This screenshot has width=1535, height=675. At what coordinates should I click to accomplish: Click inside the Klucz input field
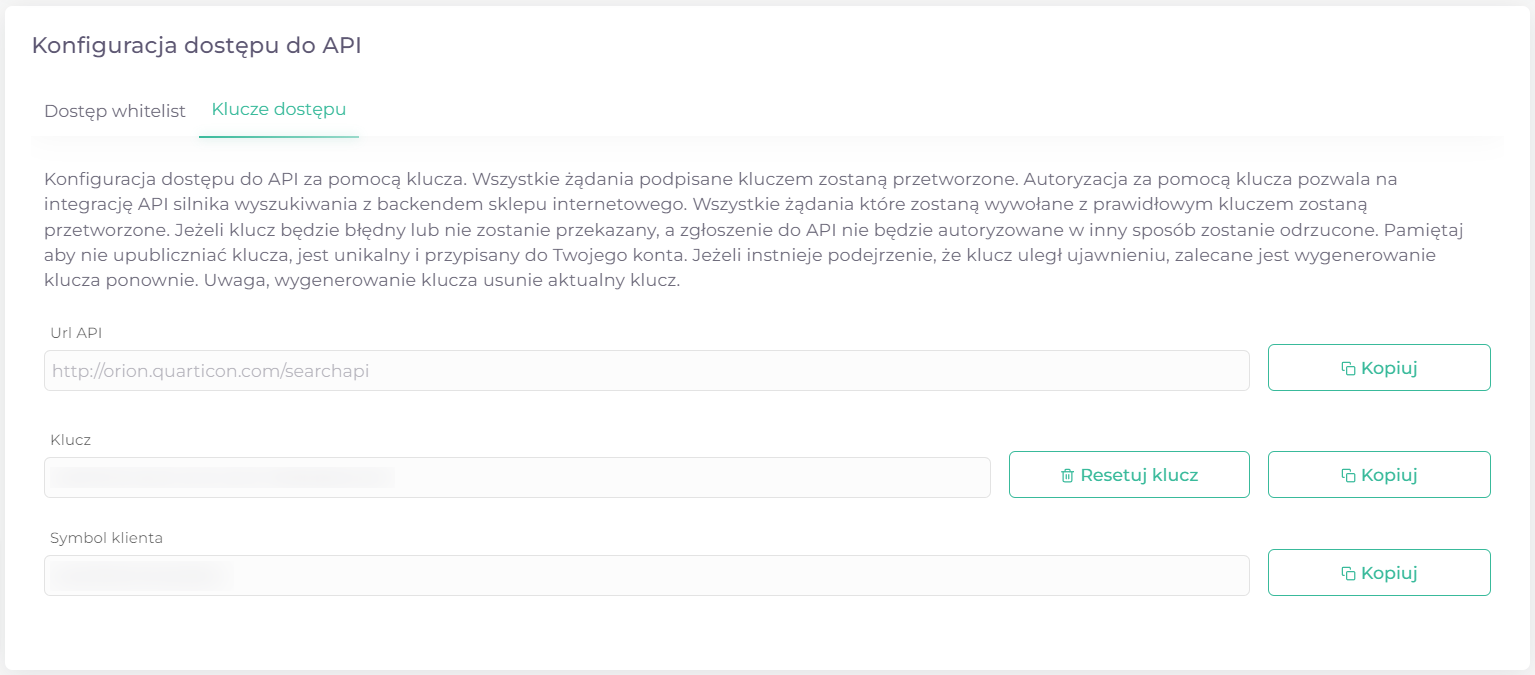click(x=517, y=478)
